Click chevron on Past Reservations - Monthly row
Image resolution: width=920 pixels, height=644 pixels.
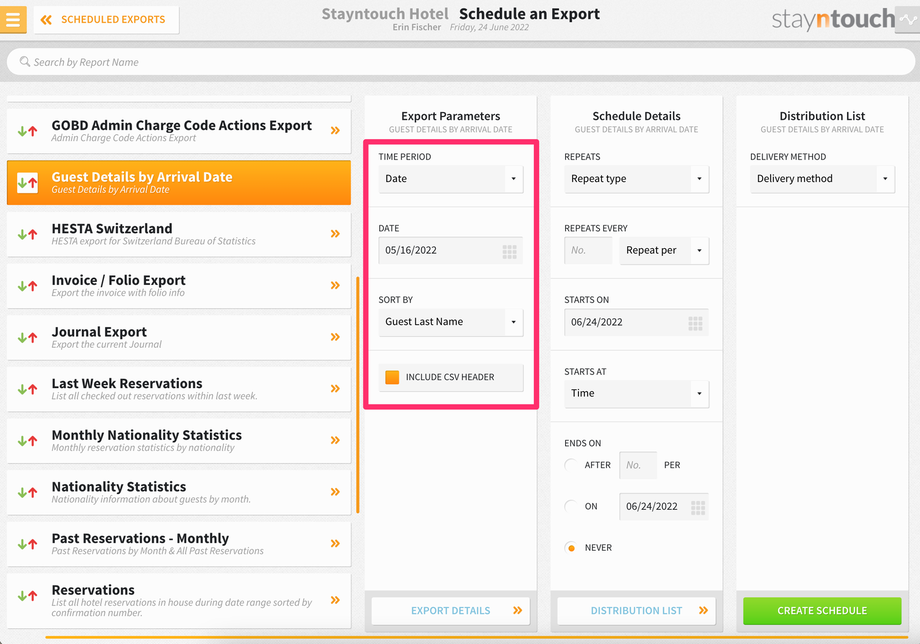coord(335,543)
